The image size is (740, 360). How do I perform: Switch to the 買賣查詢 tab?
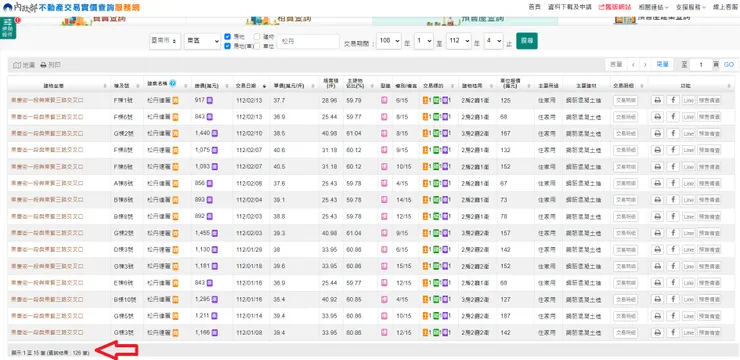coord(92,20)
